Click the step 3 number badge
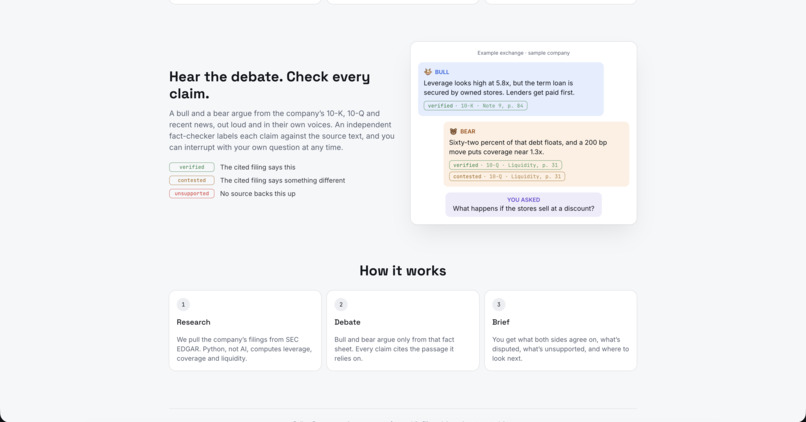806x422 pixels. point(499,304)
